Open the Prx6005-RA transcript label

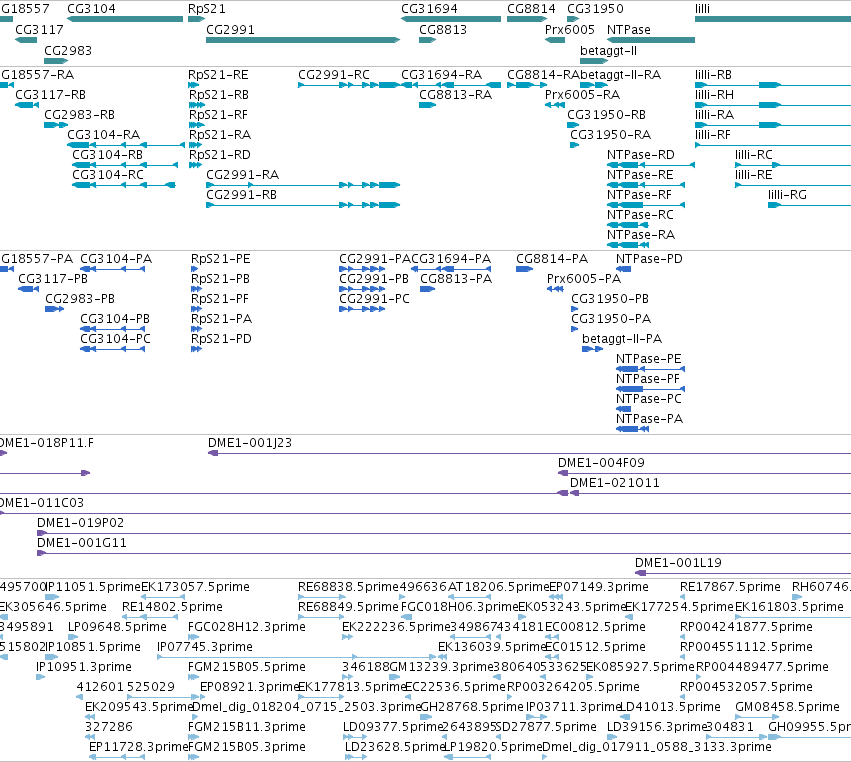582,95
